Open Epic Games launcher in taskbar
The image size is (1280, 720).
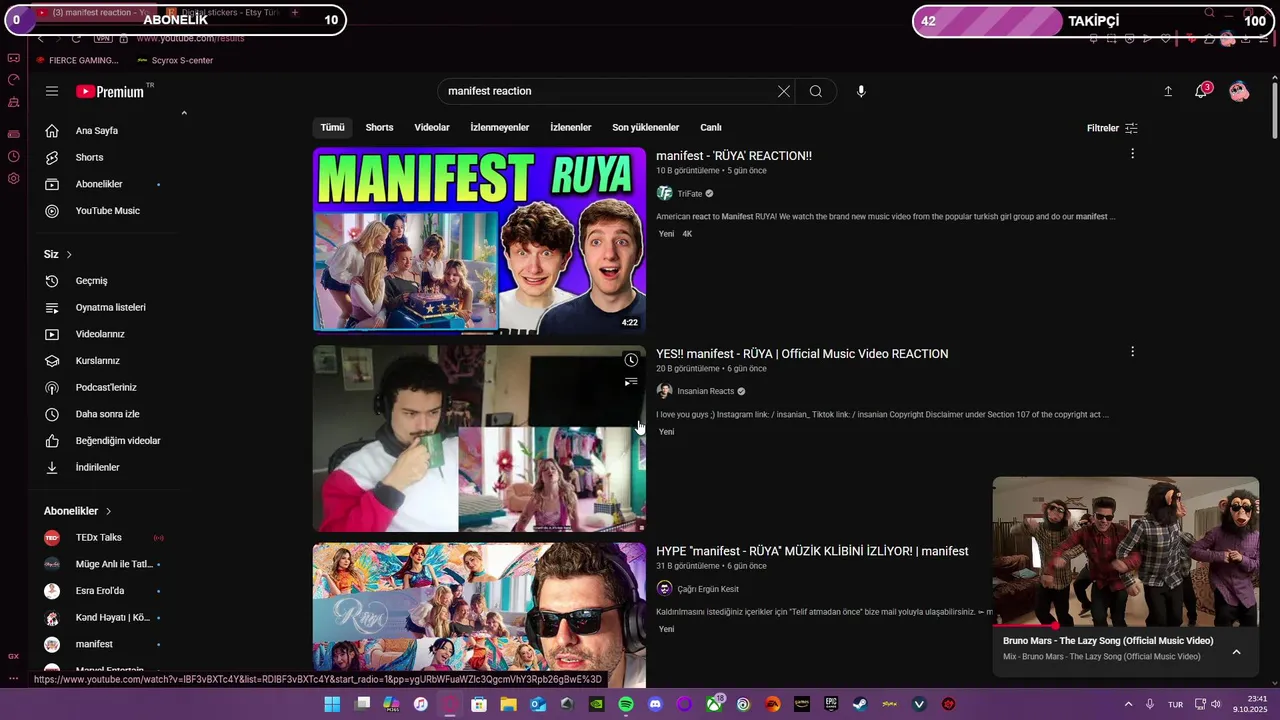click(x=831, y=704)
